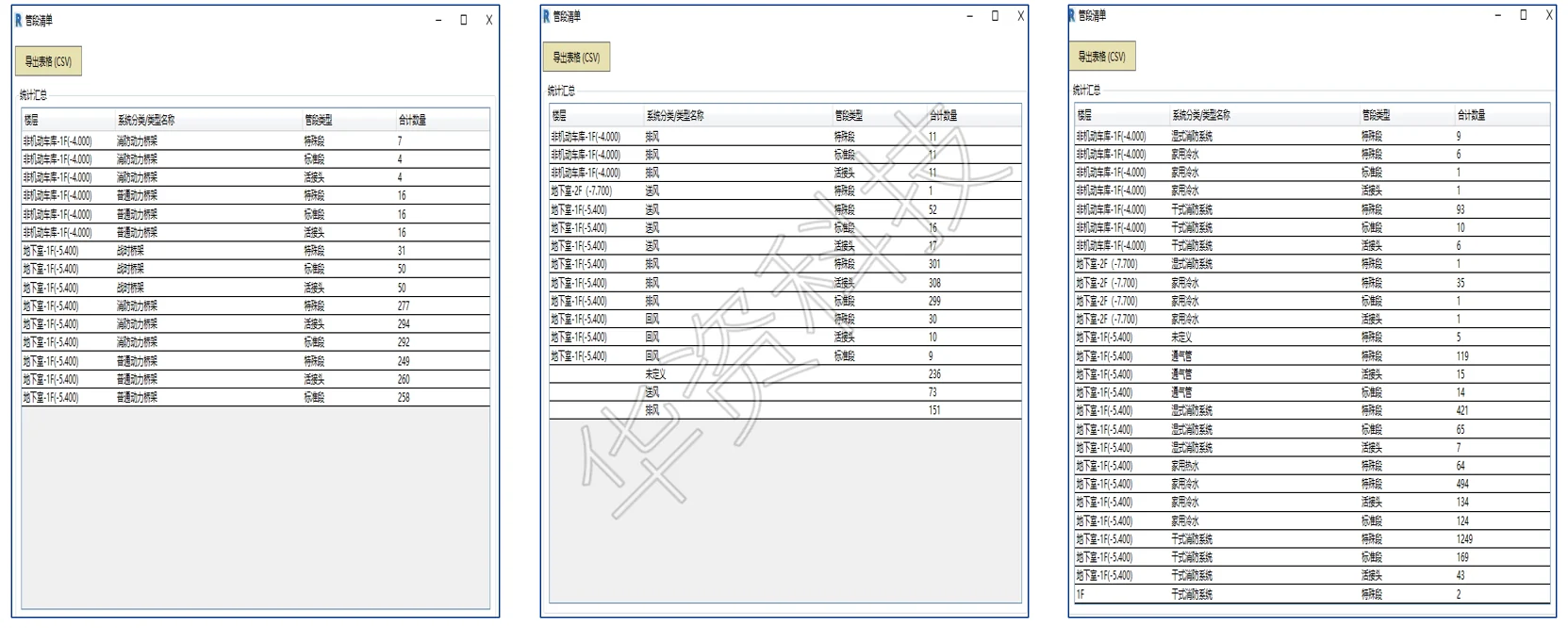Click the Revit logo icon in the duct (排风/送风) window title bar
Screen dimensions: 1568x628
546,16
